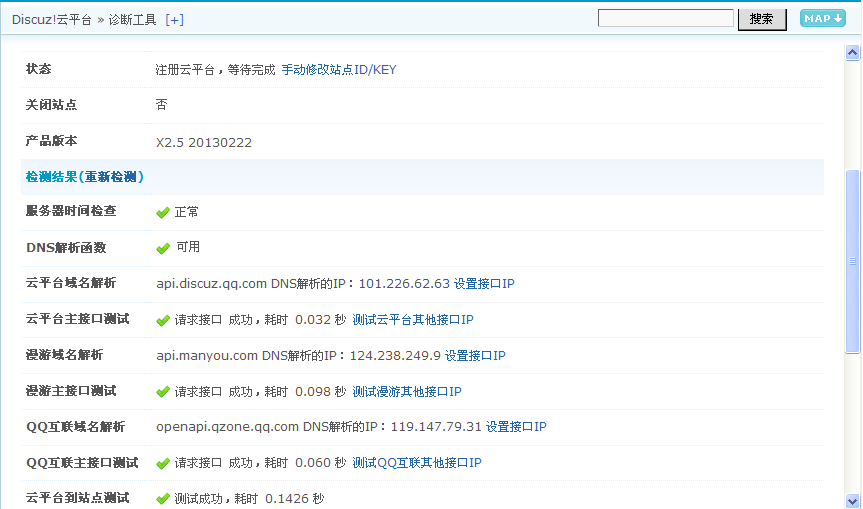The width and height of the screenshot is (863, 509).
Task: Click the 搜索 search button
Action: [762, 19]
